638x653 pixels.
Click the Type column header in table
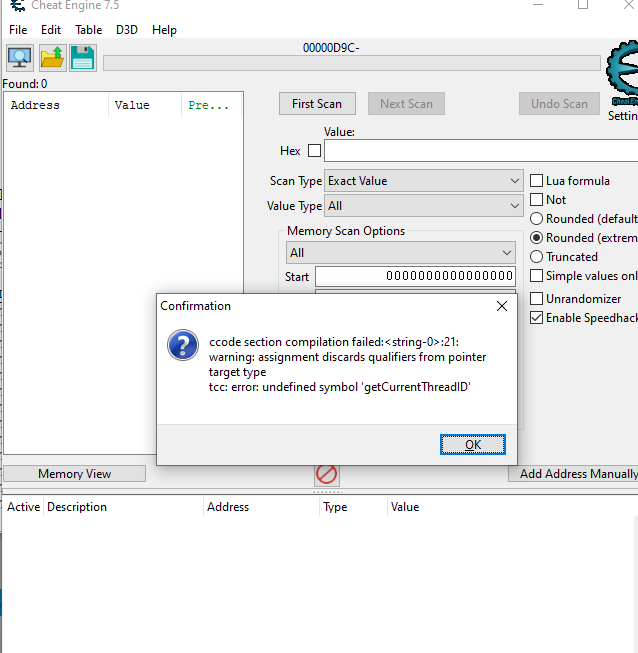pyautogui.click(x=354, y=507)
